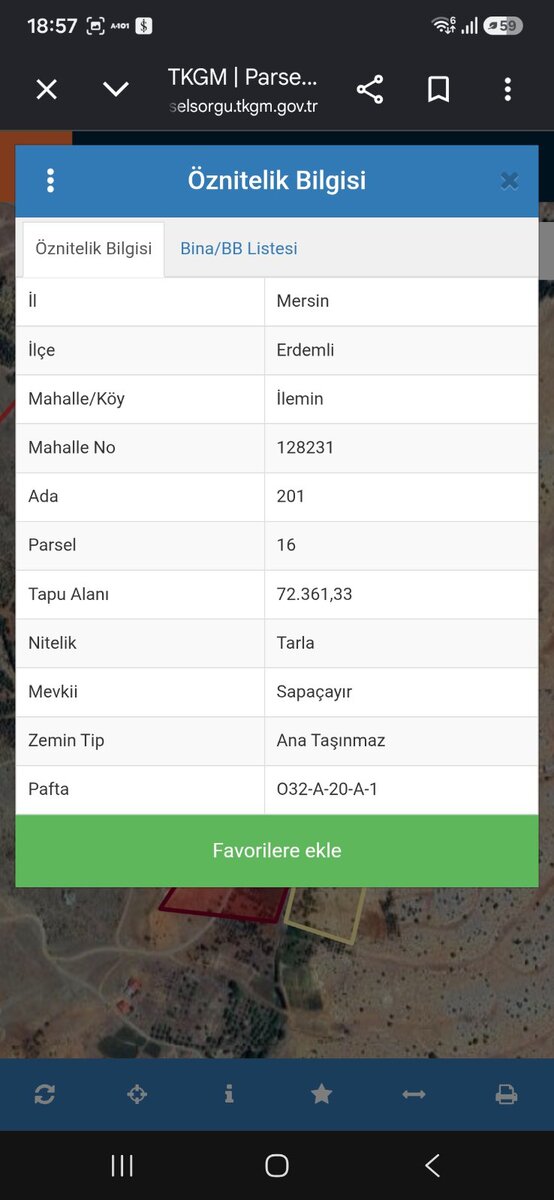Tap the Favorilere ekle button
This screenshot has height=1200, width=554.
[277, 851]
